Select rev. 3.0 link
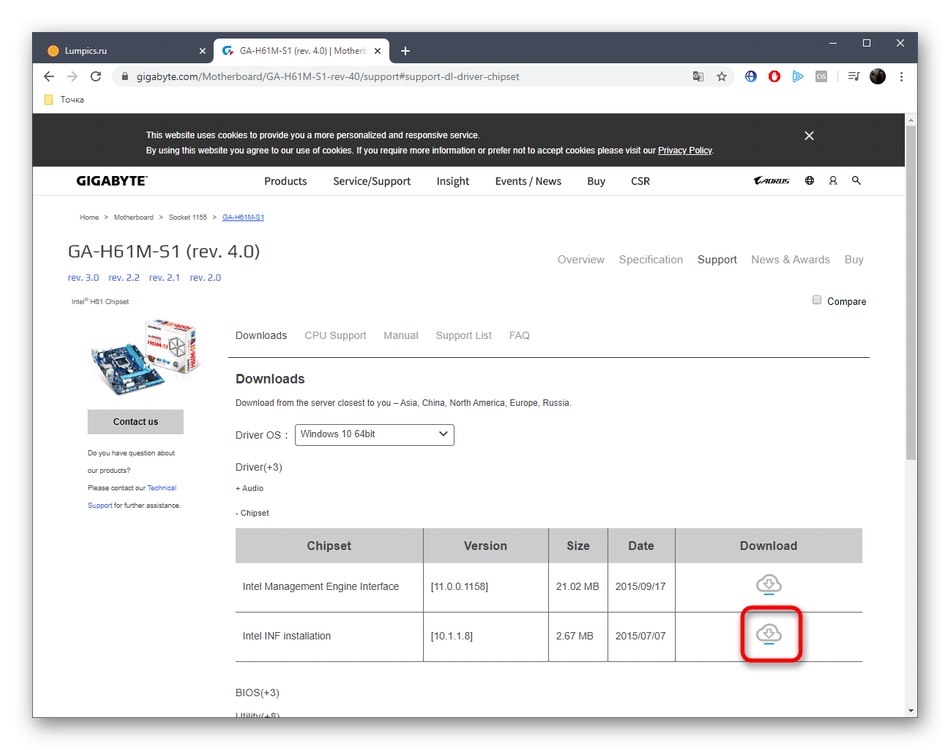 [83, 277]
